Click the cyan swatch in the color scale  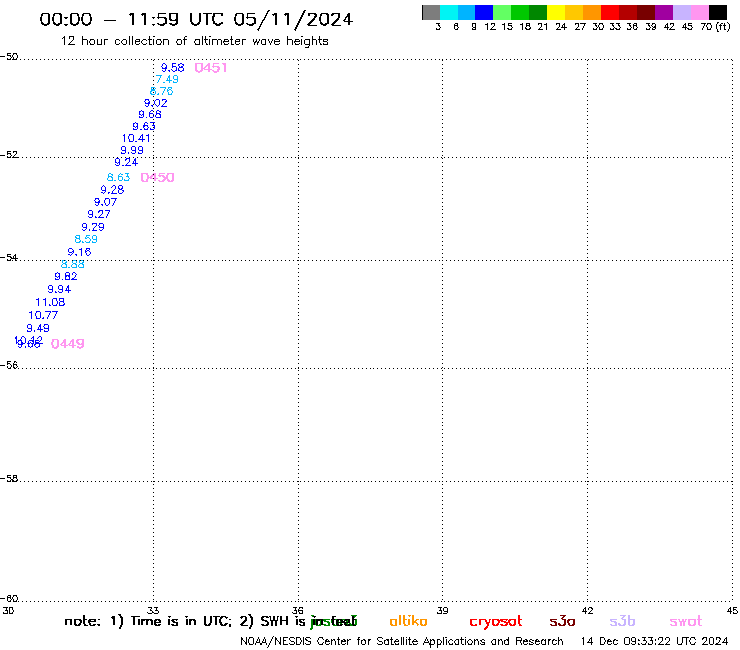(x=449, y=12)
